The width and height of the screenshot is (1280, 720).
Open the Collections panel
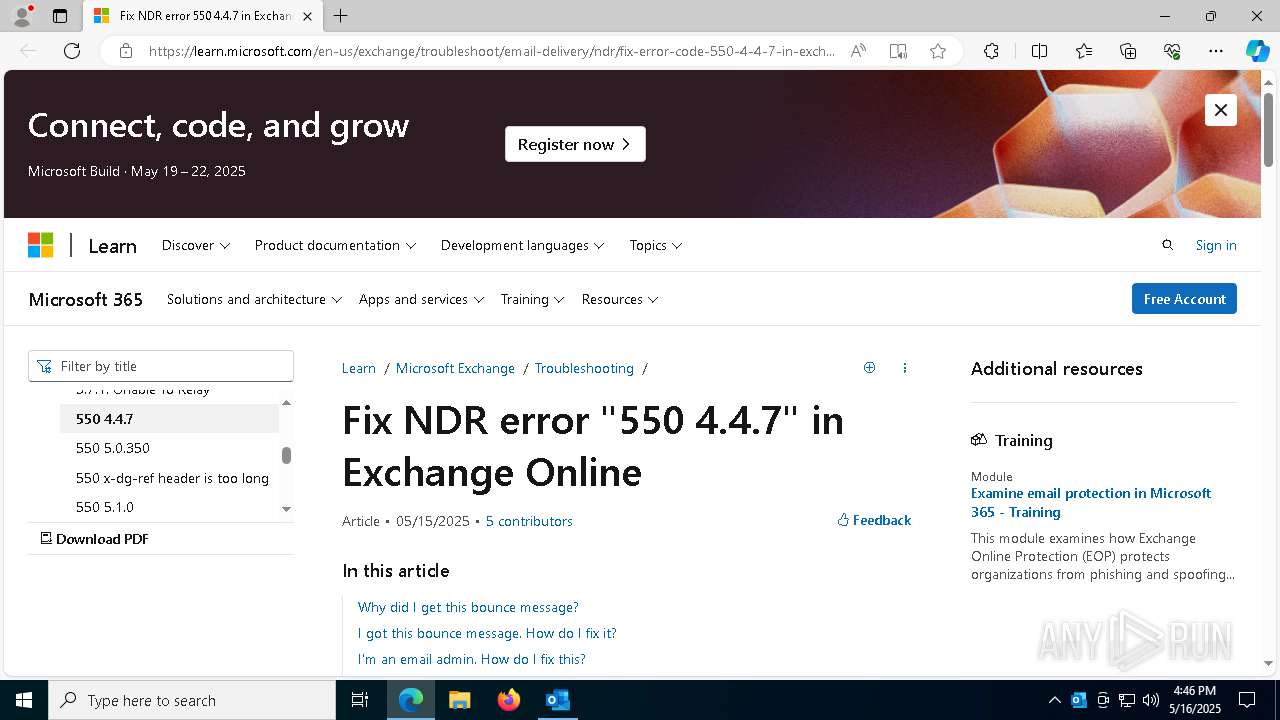click(1128, 51)
